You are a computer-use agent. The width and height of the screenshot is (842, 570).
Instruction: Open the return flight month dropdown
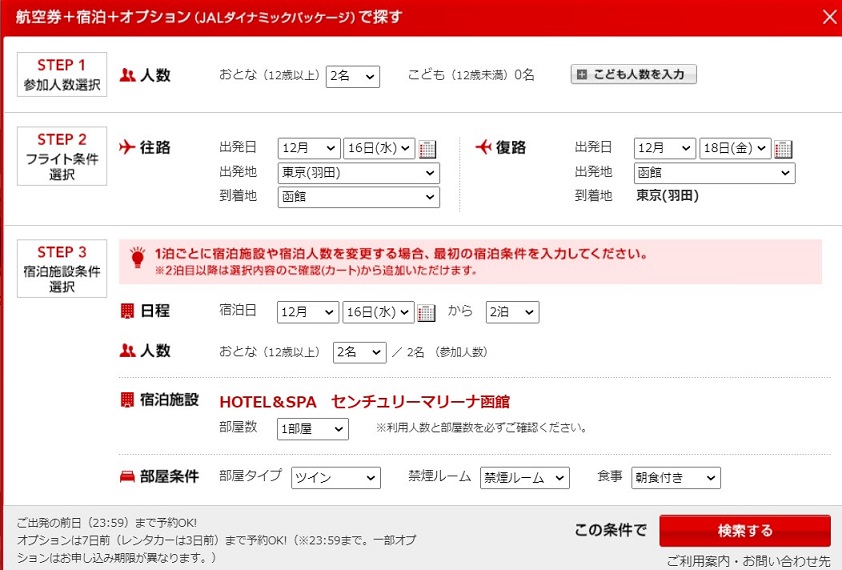(665, 148)
